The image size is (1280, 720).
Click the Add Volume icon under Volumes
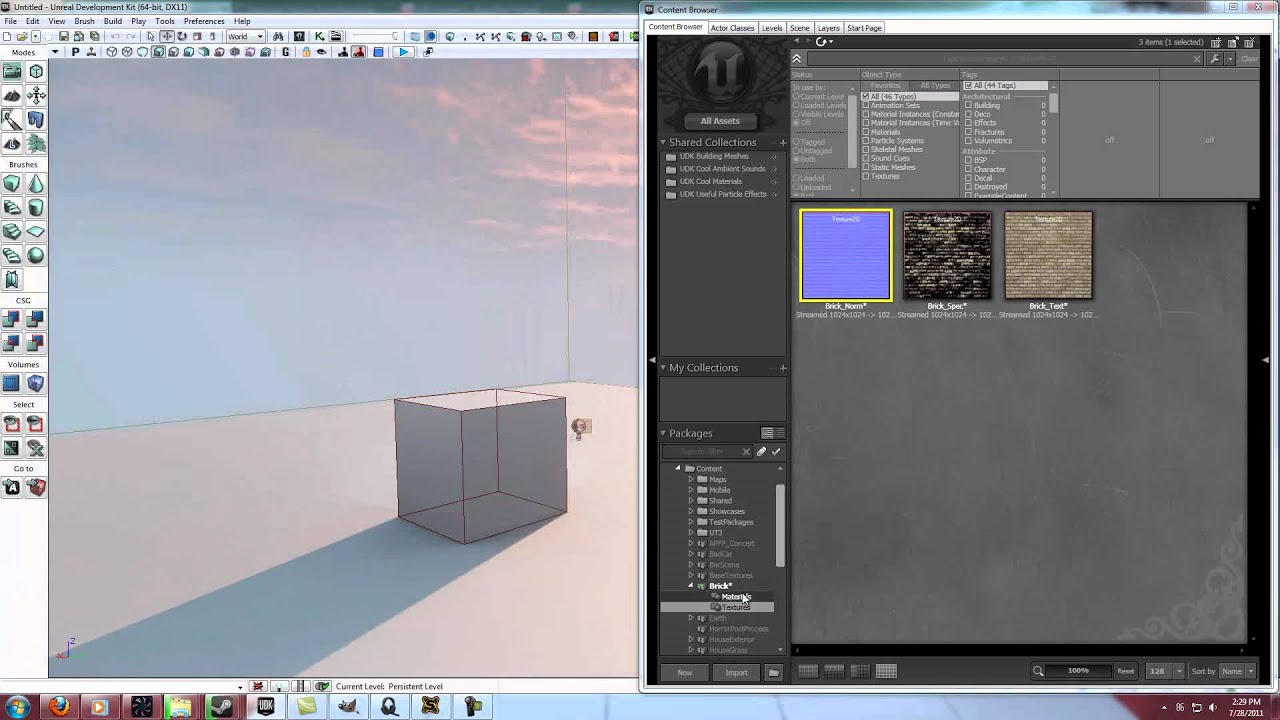36,384
